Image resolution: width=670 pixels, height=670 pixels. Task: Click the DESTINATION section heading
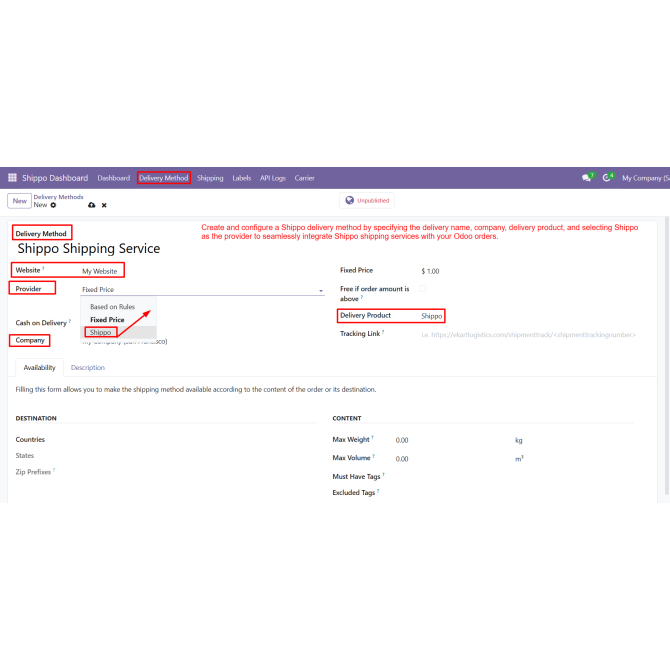coord(36,418)
